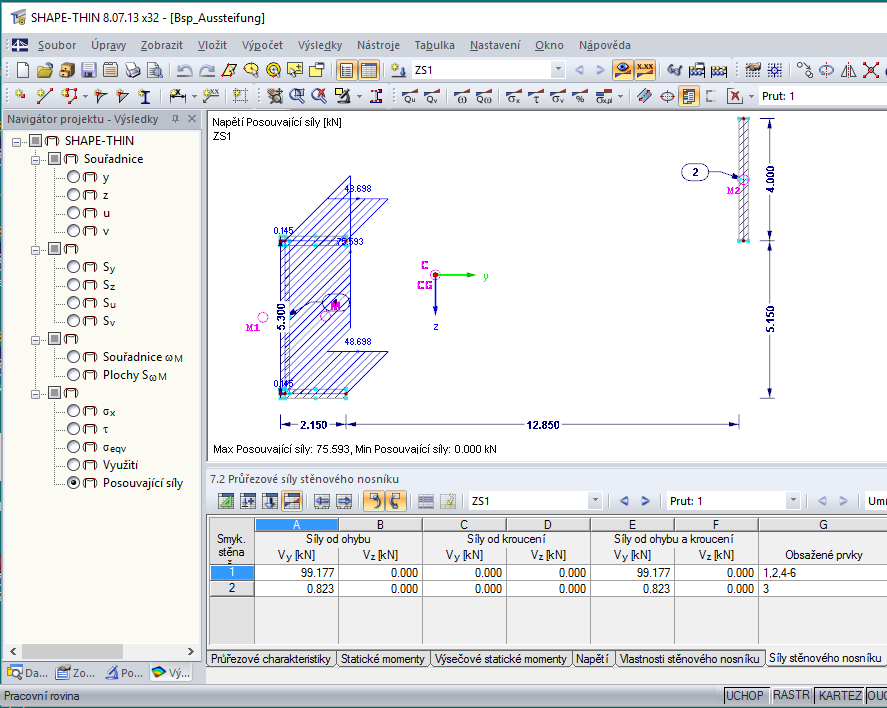The height and width of the screenshot is (708, 887).
Task: Toggle the show results eye icon
Action: click(x=622, y=70)
